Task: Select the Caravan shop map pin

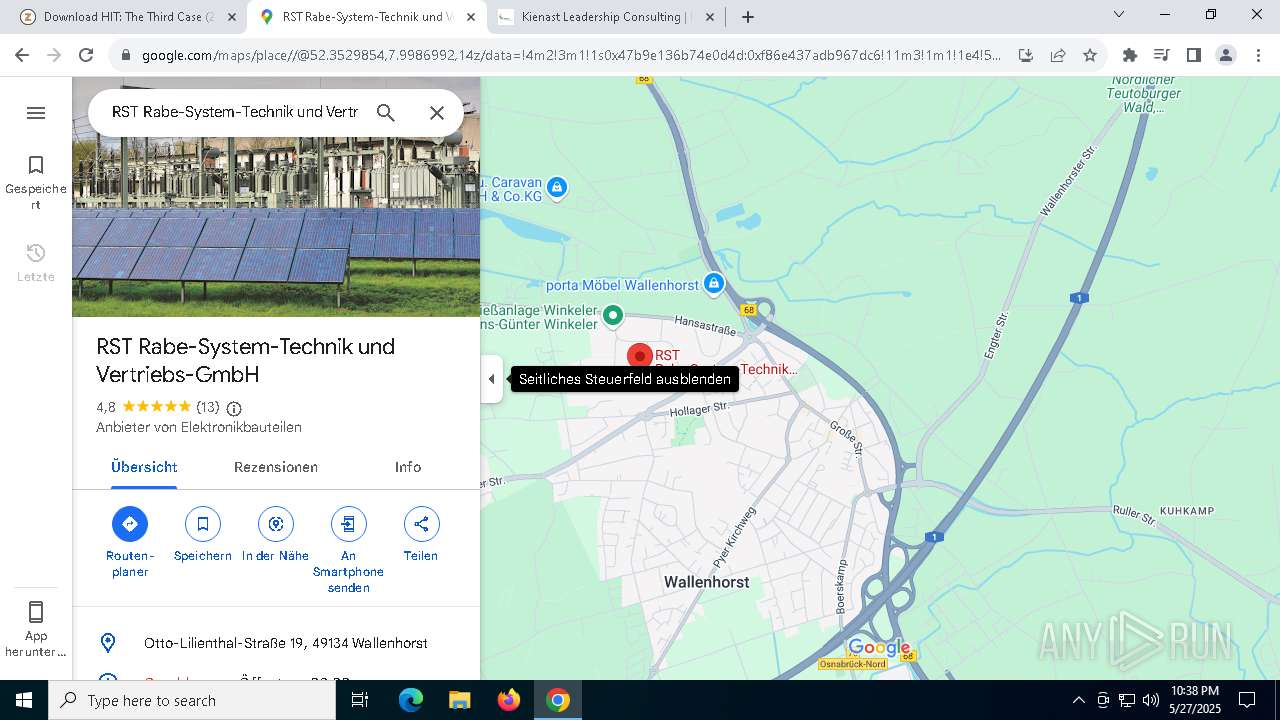Action: point(558,187)
